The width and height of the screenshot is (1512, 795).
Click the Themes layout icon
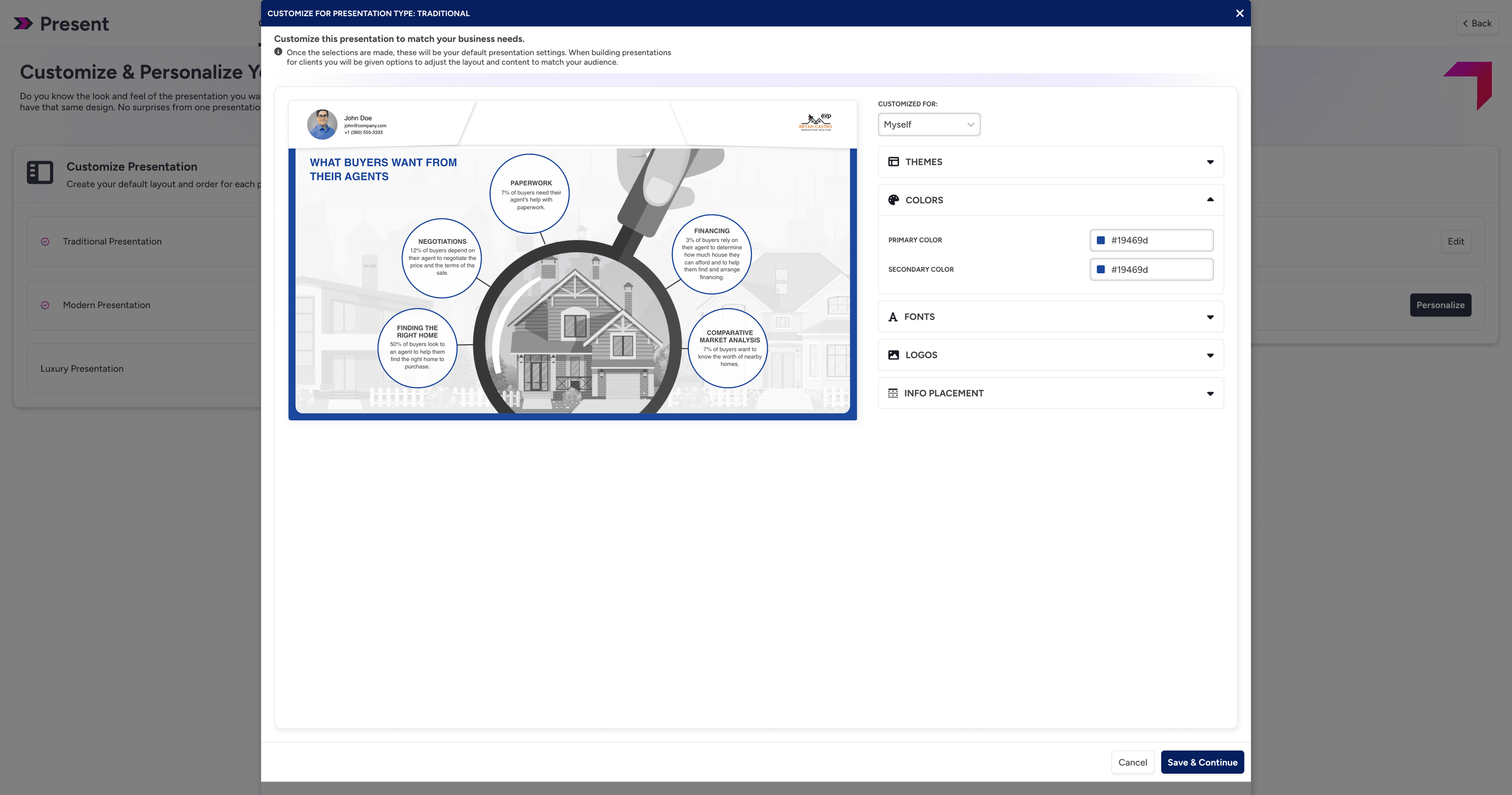[893, 162]
